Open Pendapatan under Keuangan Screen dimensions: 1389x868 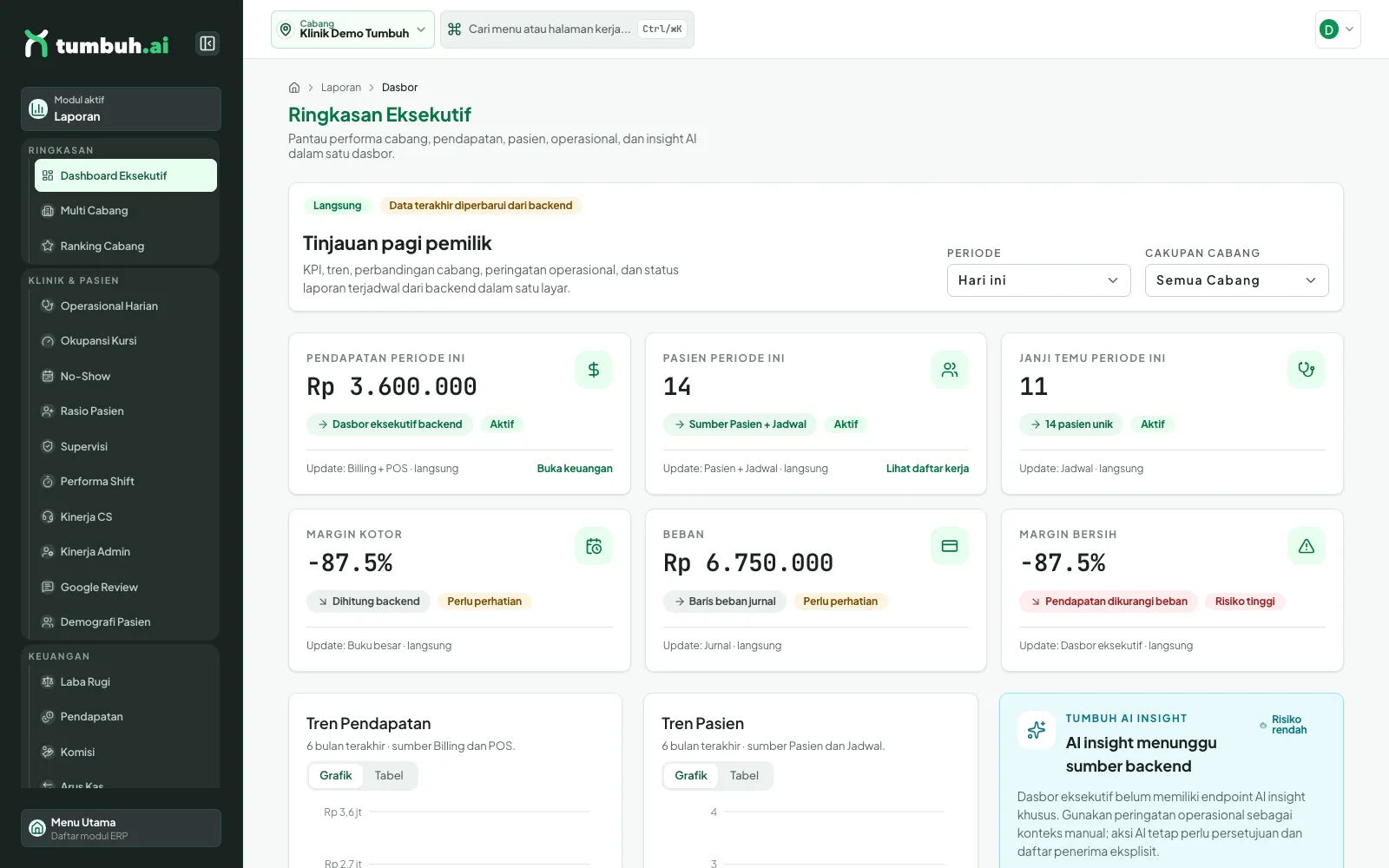click(x=126, y=716)
